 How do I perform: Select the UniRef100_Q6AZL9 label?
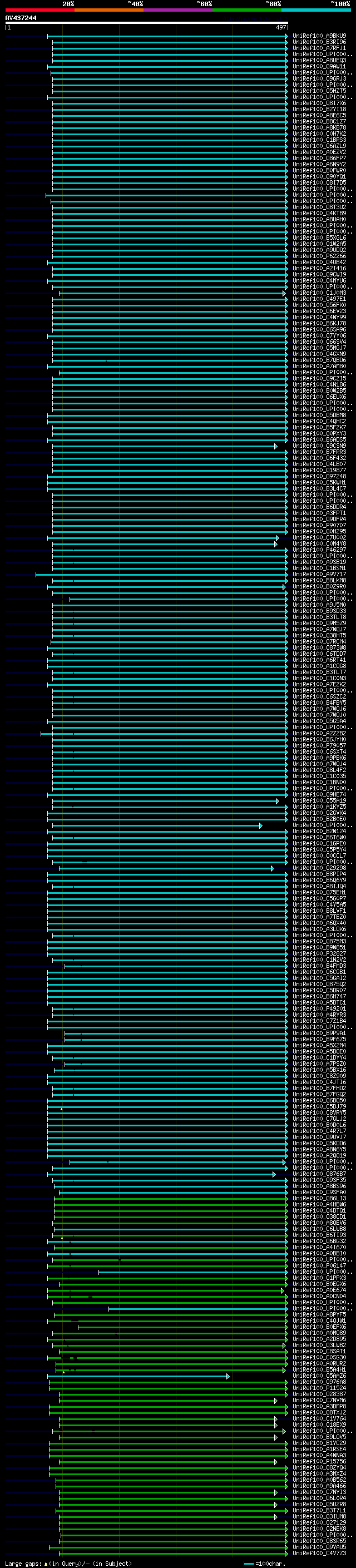click(x=319, y=146)
